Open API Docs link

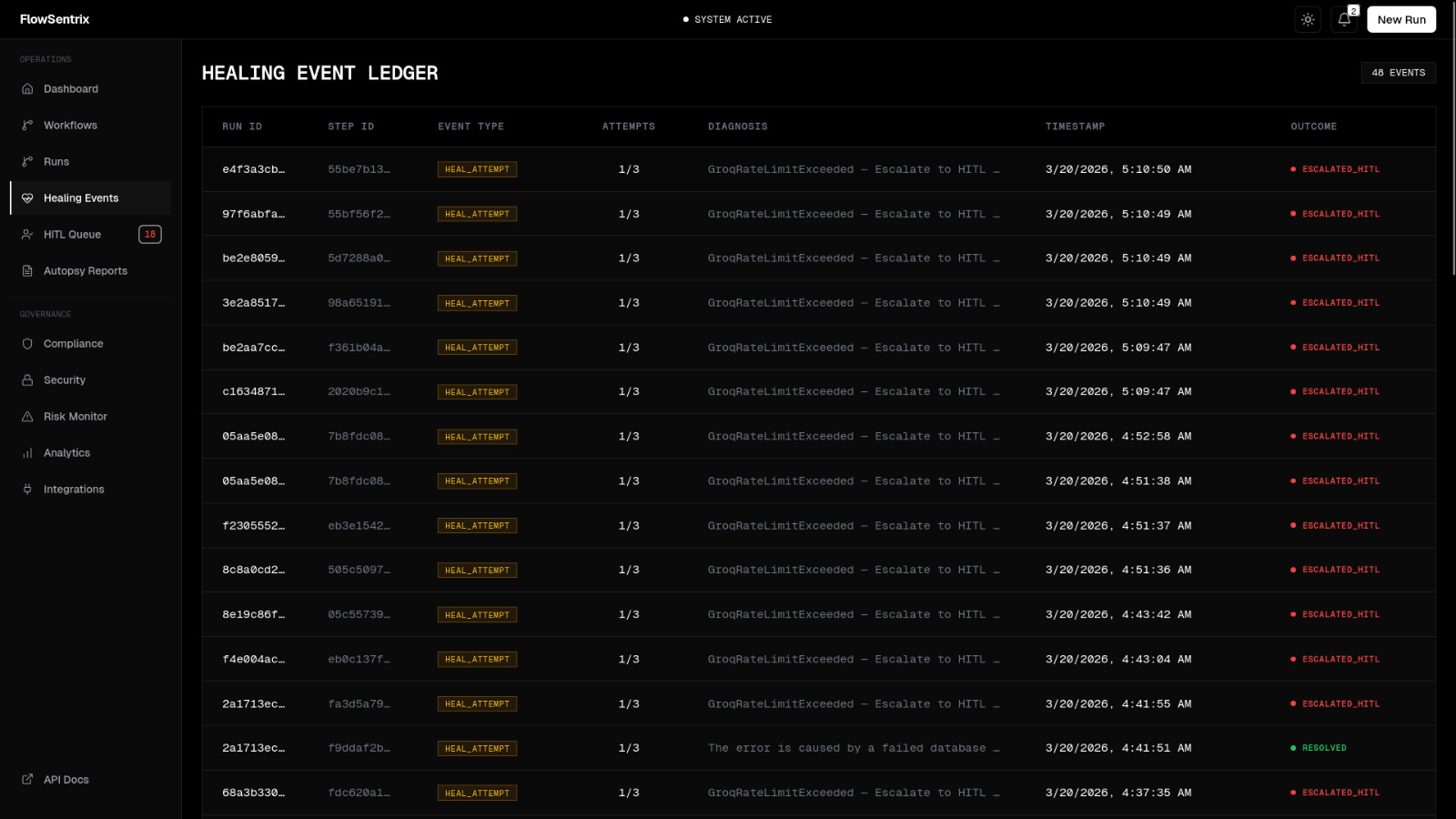tap(90, 780)
